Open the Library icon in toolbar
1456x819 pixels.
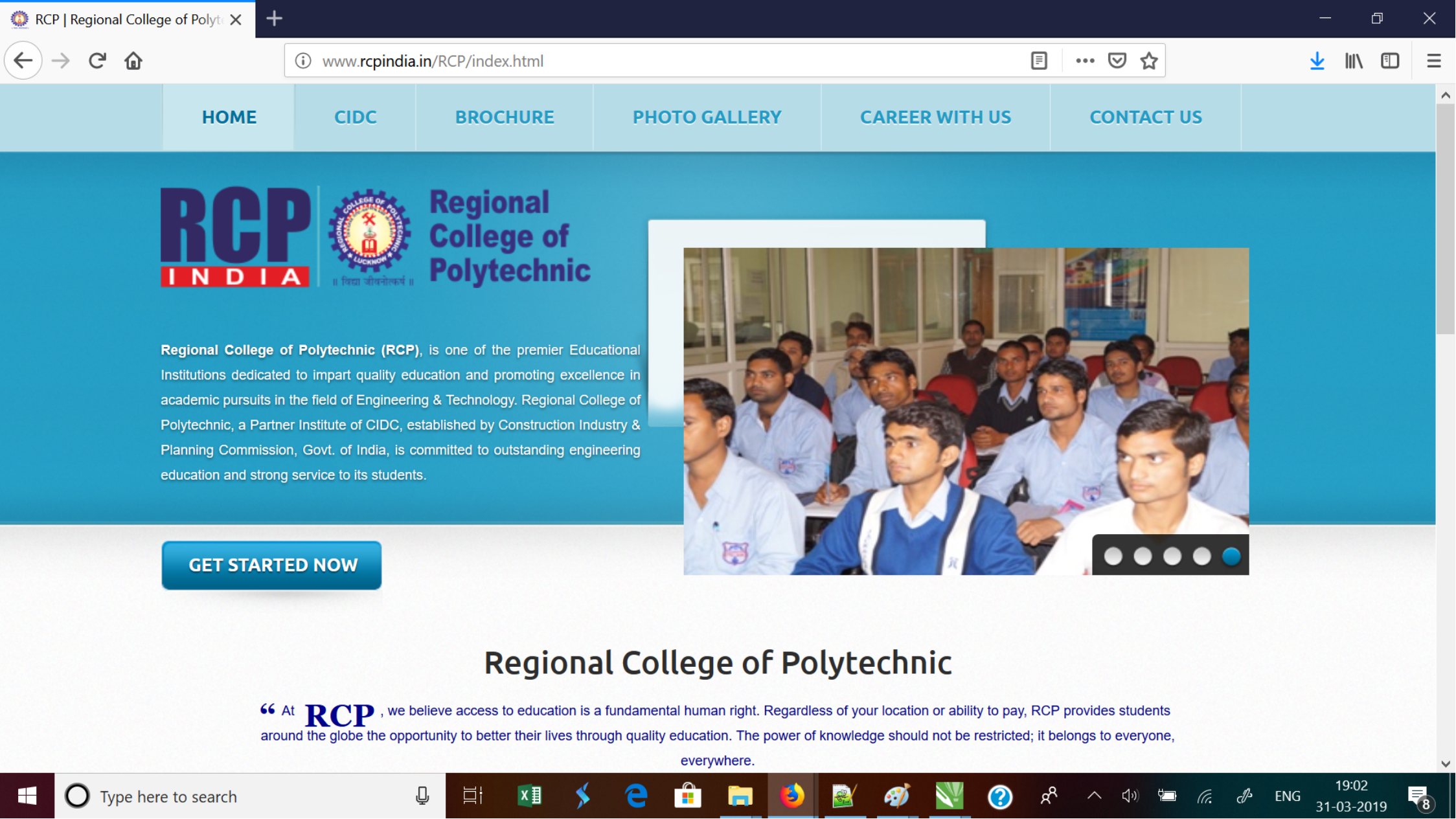(1354, 61)
